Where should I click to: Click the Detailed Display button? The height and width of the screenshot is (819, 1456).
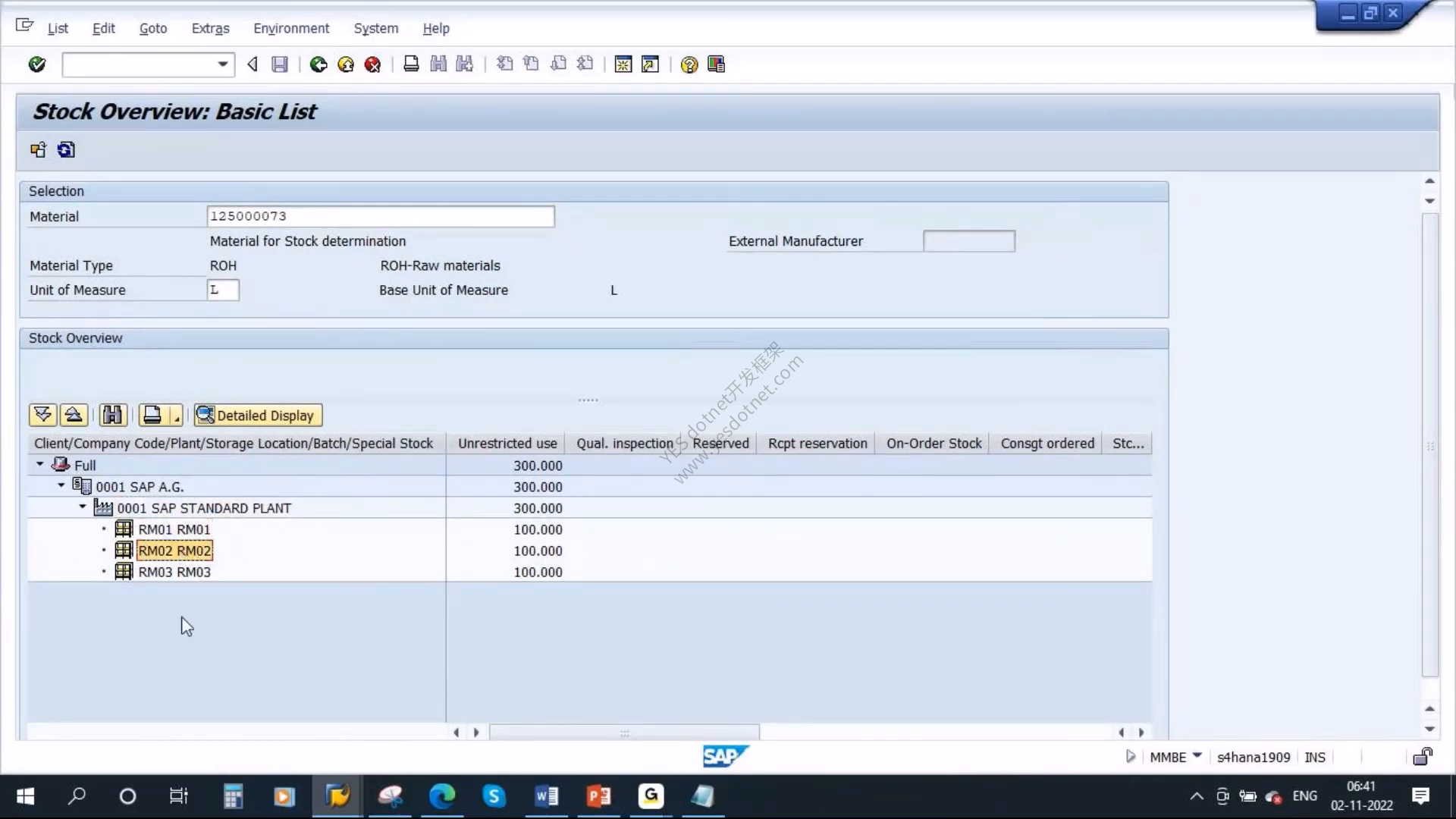(258, 415)
